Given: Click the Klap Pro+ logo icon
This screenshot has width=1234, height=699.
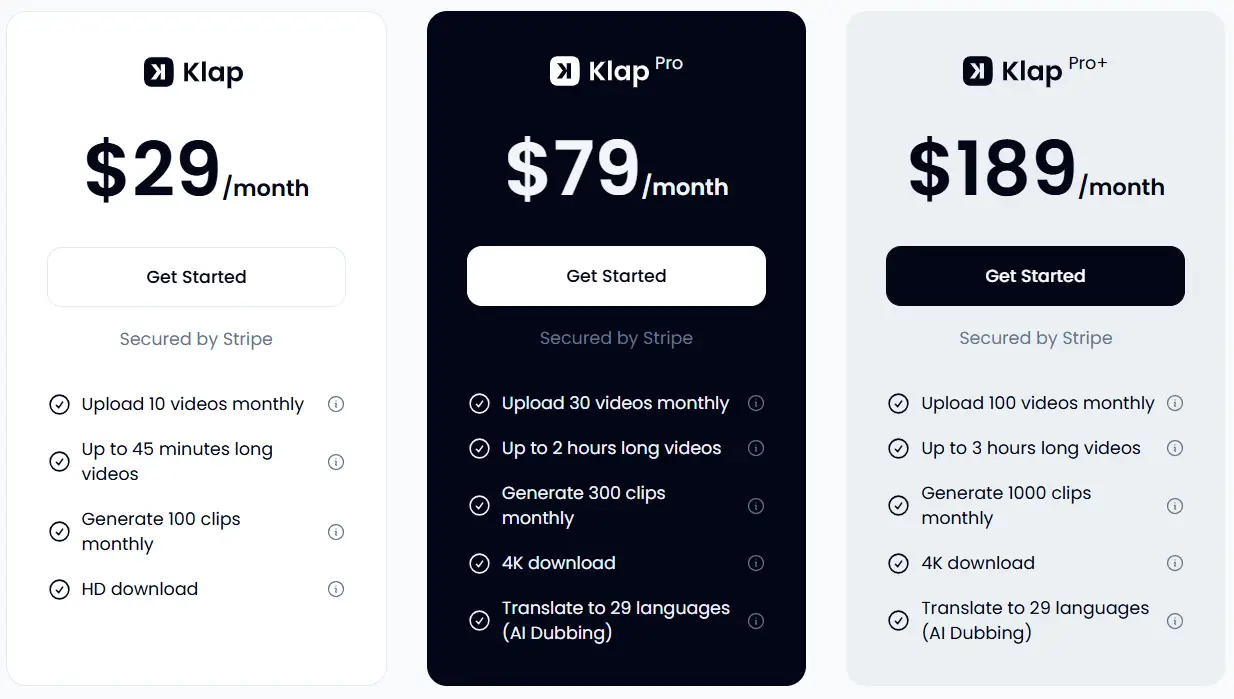Looking at the screenshot, I should coord(977,71).
